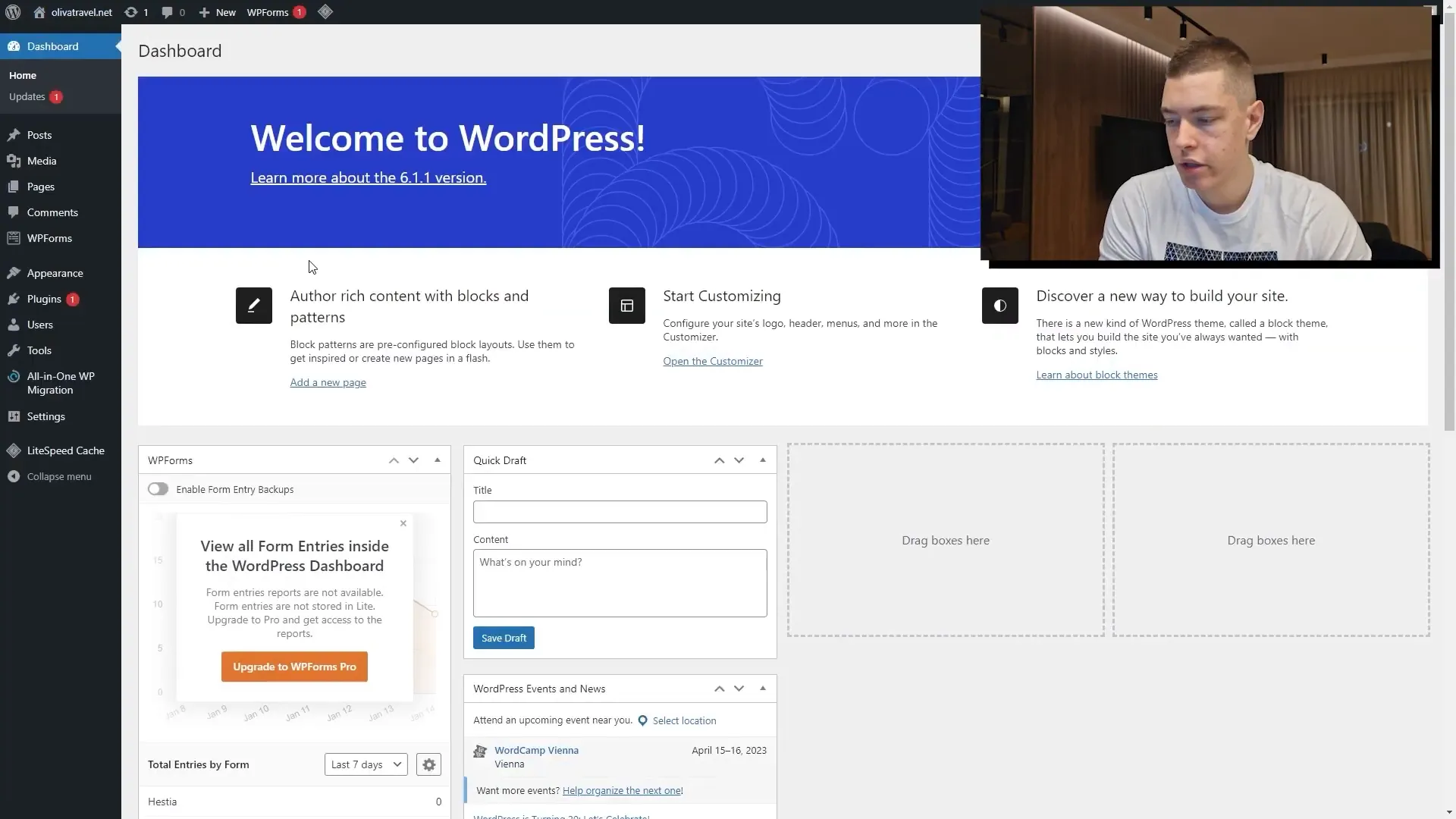The width and height of the screenshot is (1456, 819).
Task: Click the Settings icon in sidebar
Action: [14, 416]
